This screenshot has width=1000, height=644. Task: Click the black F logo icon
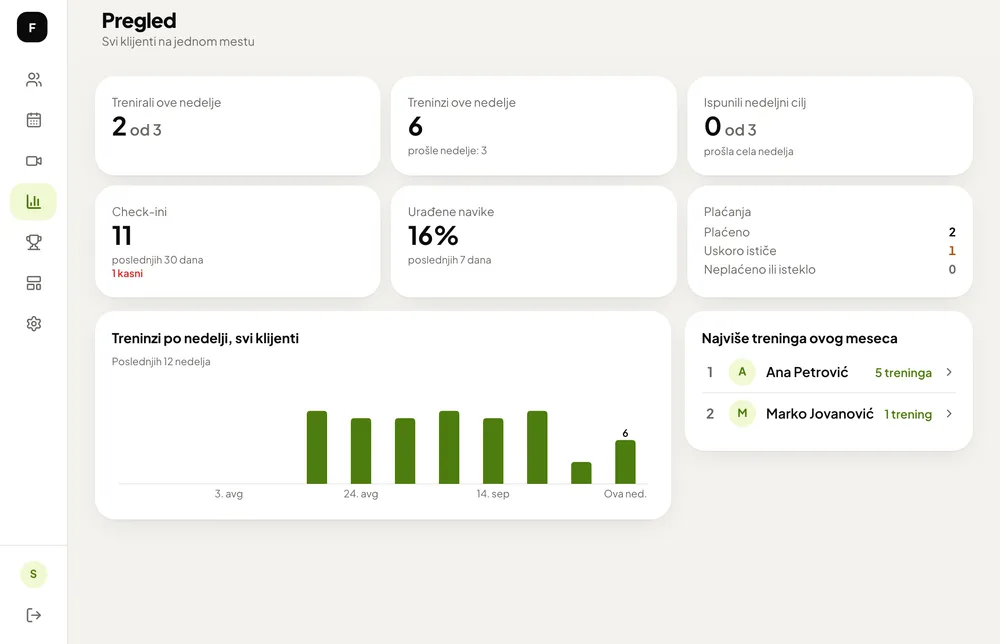(32, 27)
